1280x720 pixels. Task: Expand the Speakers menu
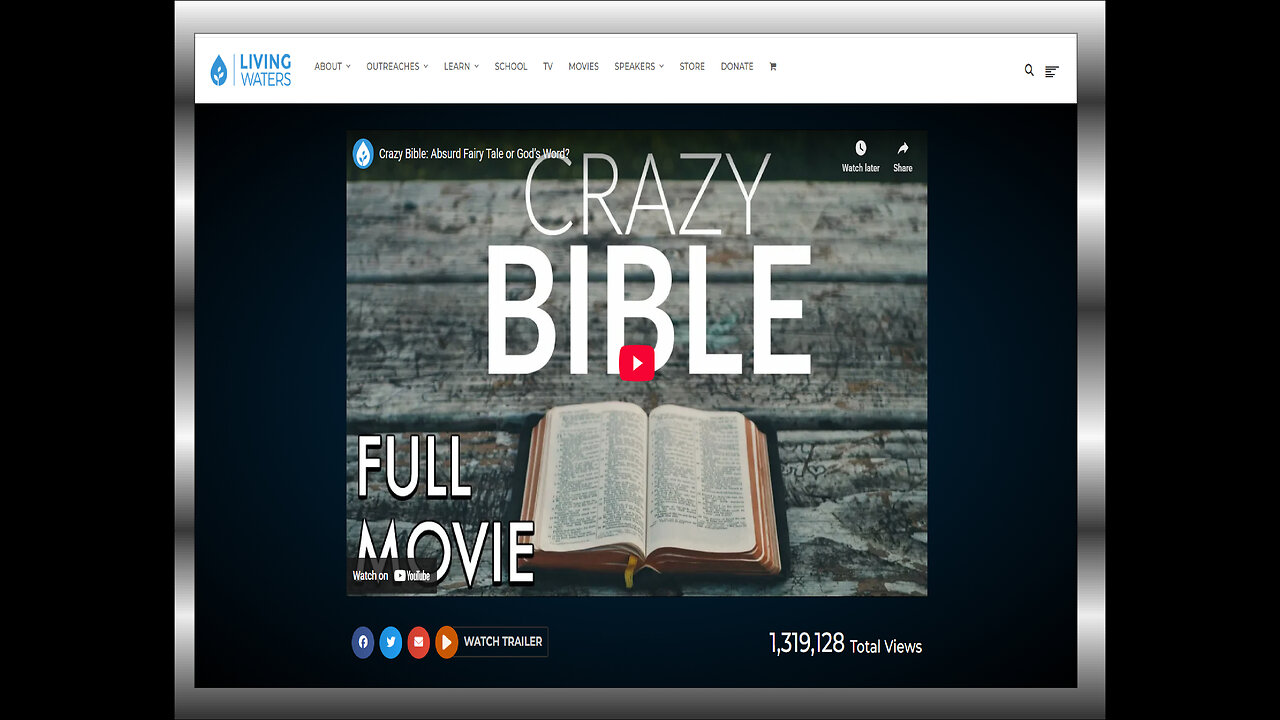639,67
